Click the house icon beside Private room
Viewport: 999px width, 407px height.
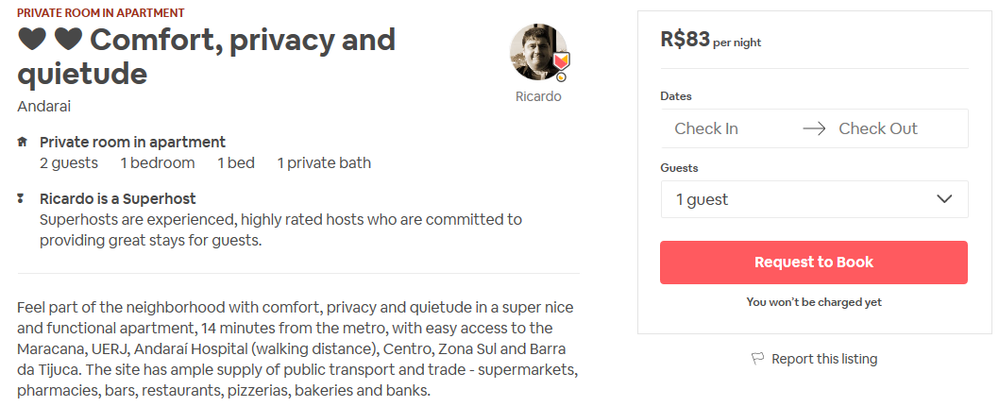23,142
